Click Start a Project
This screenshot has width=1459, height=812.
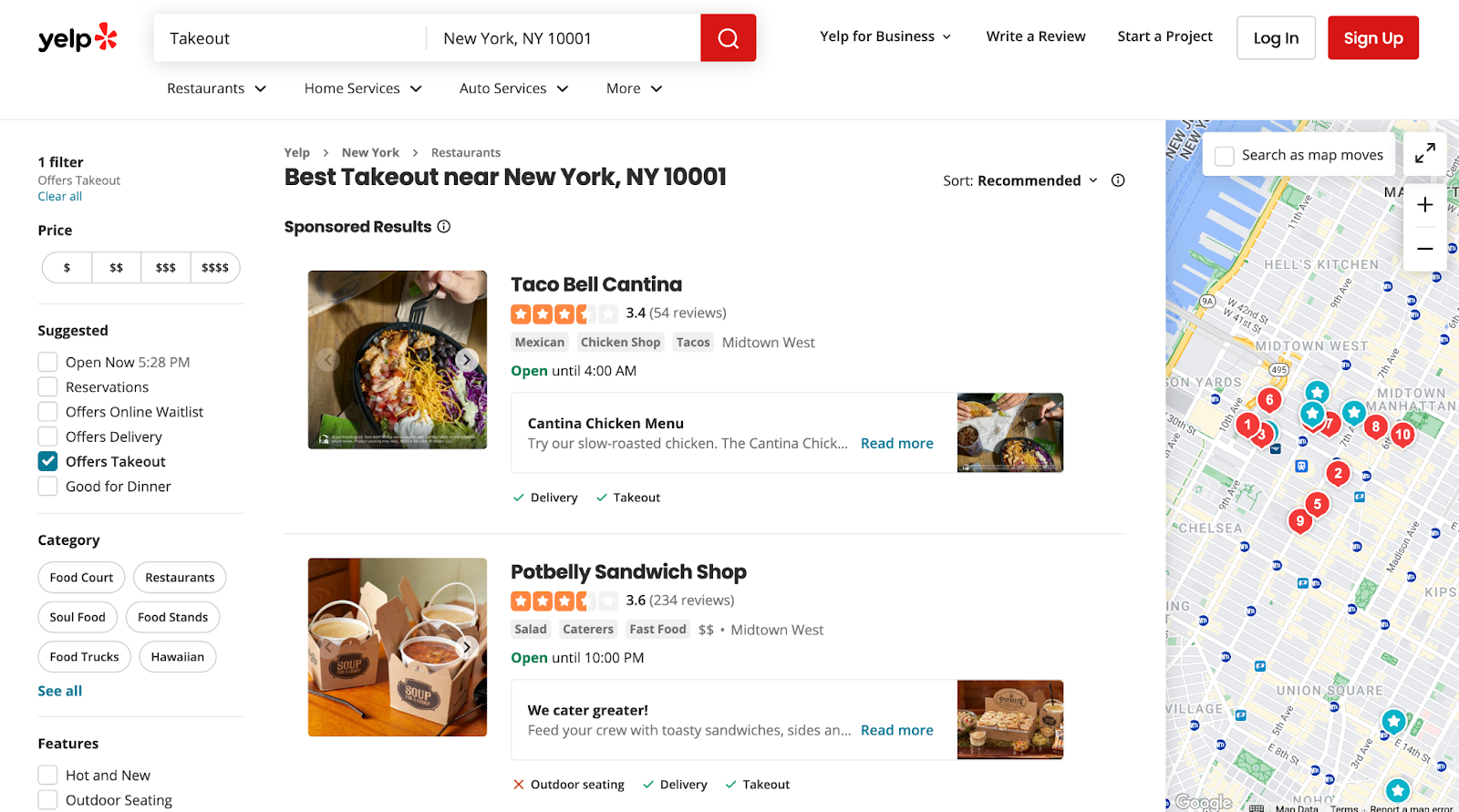(1164, 36)
